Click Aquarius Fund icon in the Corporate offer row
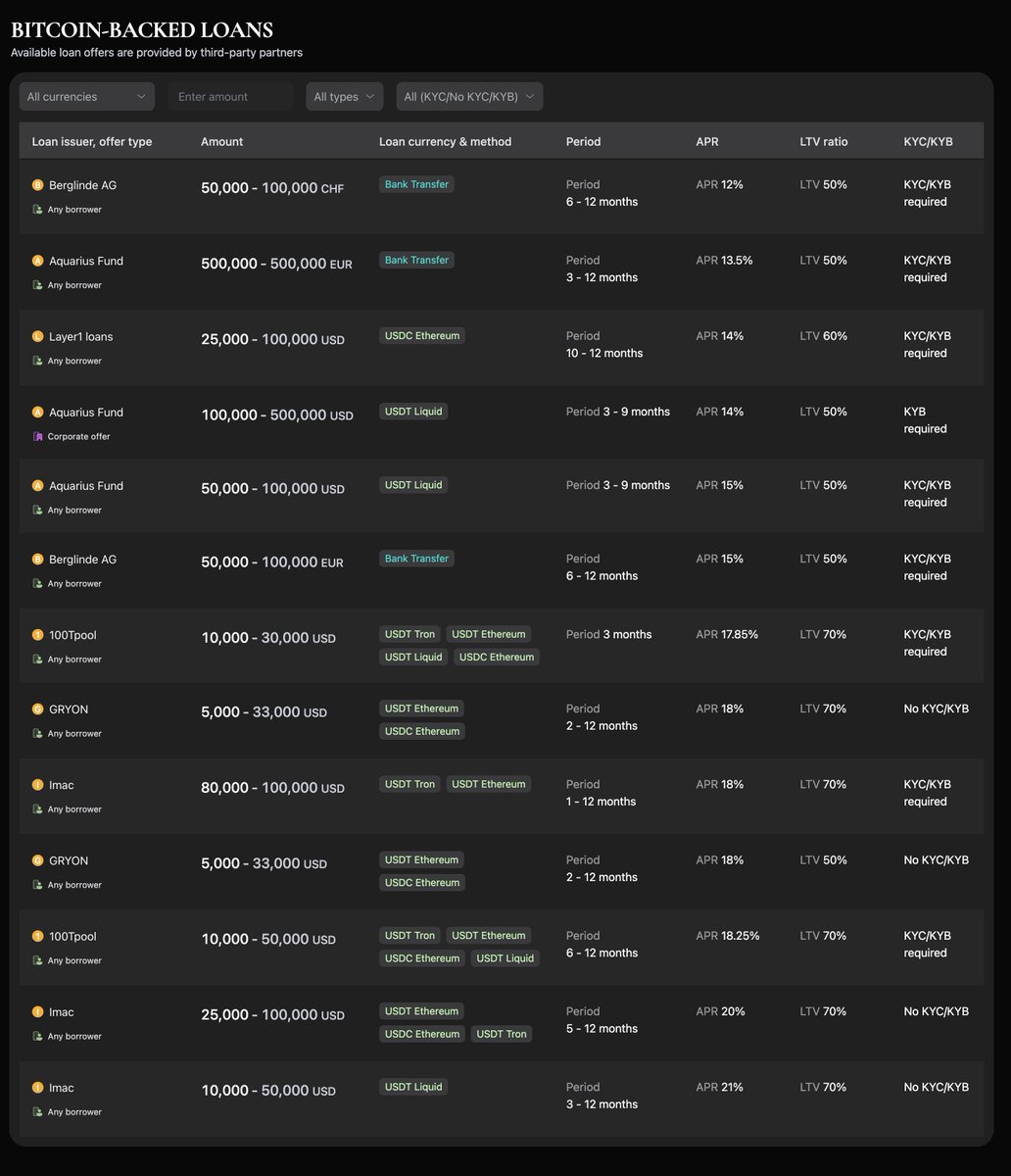Viewport: 1011px width, 1176px height. [x=38, y=413]
